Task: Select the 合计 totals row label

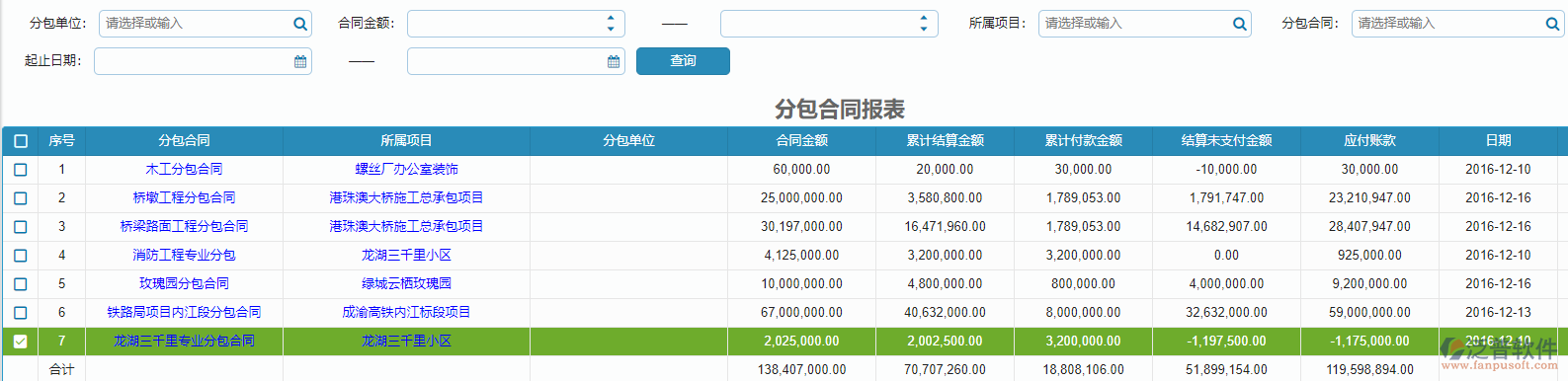Action: [61, 370]
